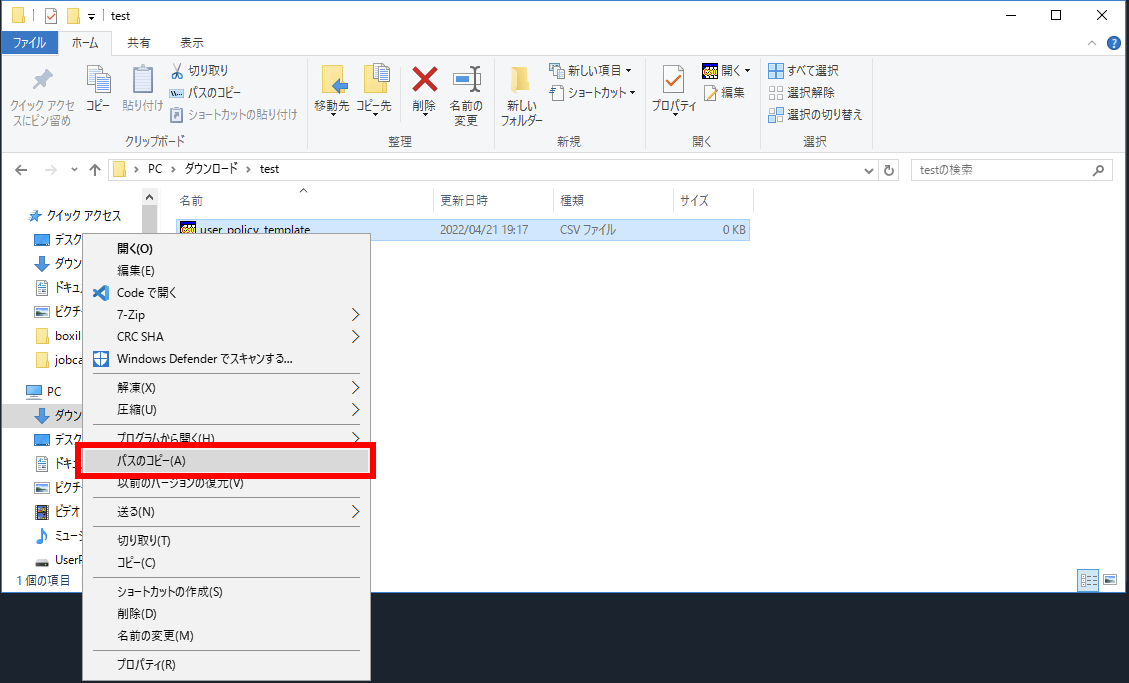This screenshot has width=1129, height=683.
Task: Expand 解凍(X) submenu
Action: [x=227, y=388]
